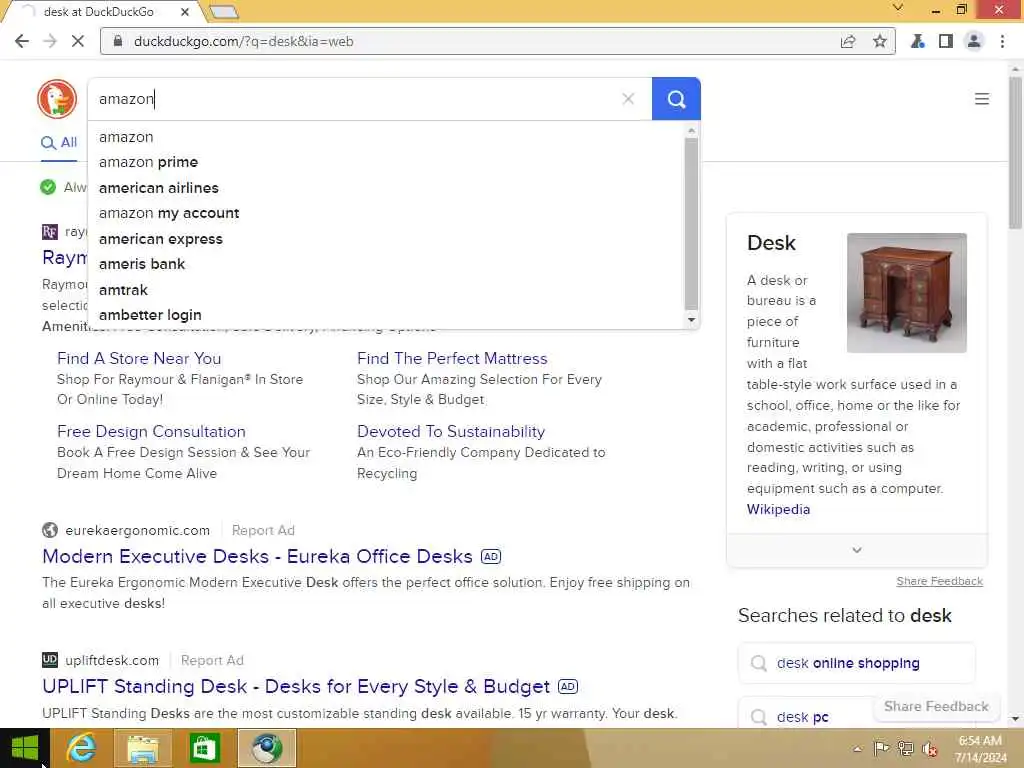
Task: Click the browser forward arrow
Action: tap(50, 41)
